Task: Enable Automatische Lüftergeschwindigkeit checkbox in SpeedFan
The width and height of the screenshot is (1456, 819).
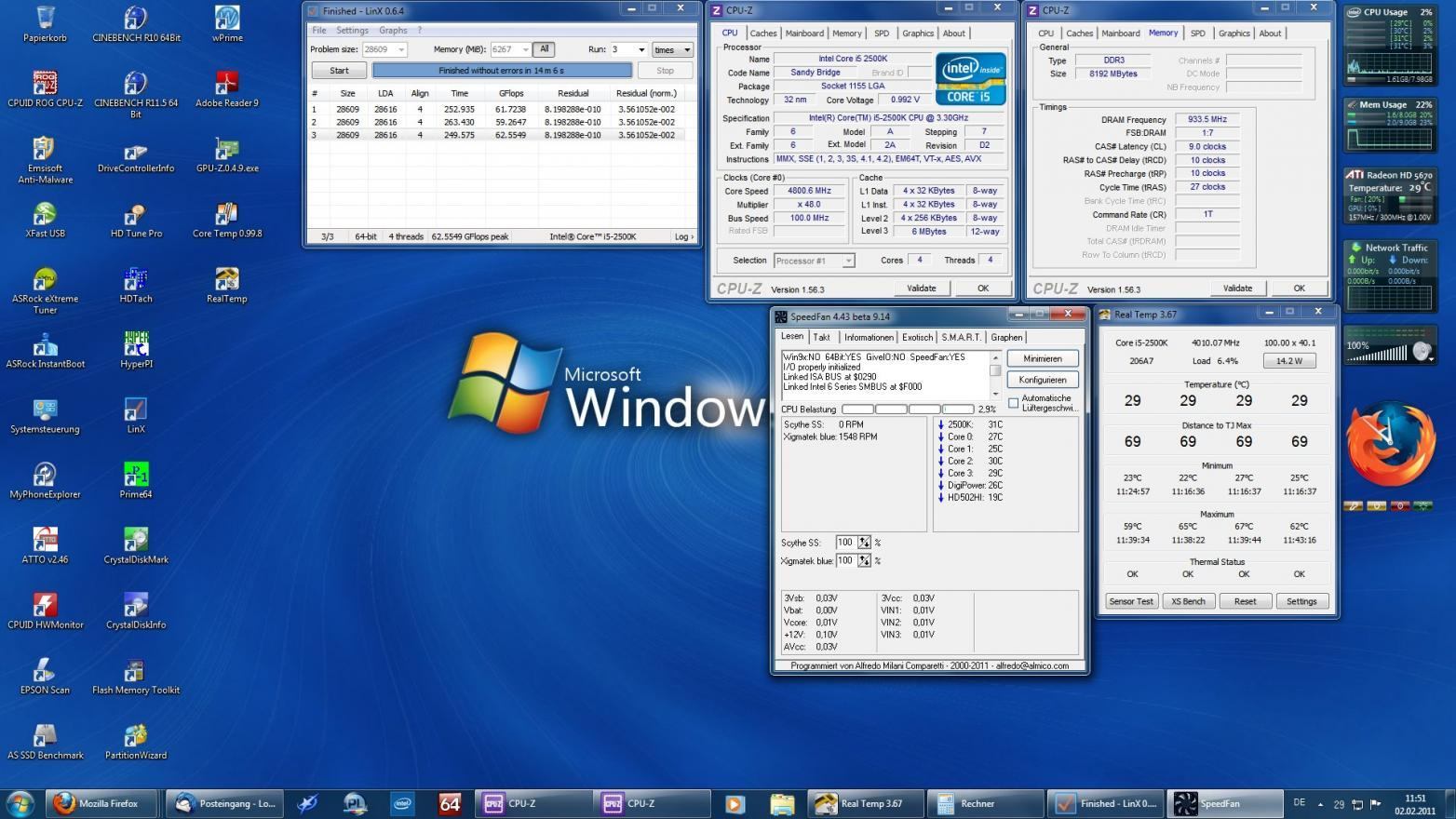Action: [1014, 403]
